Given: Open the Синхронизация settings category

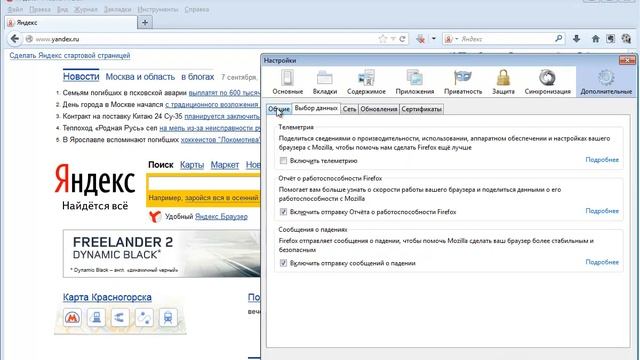Looking at the screenshot, I should tap(547, 82).
